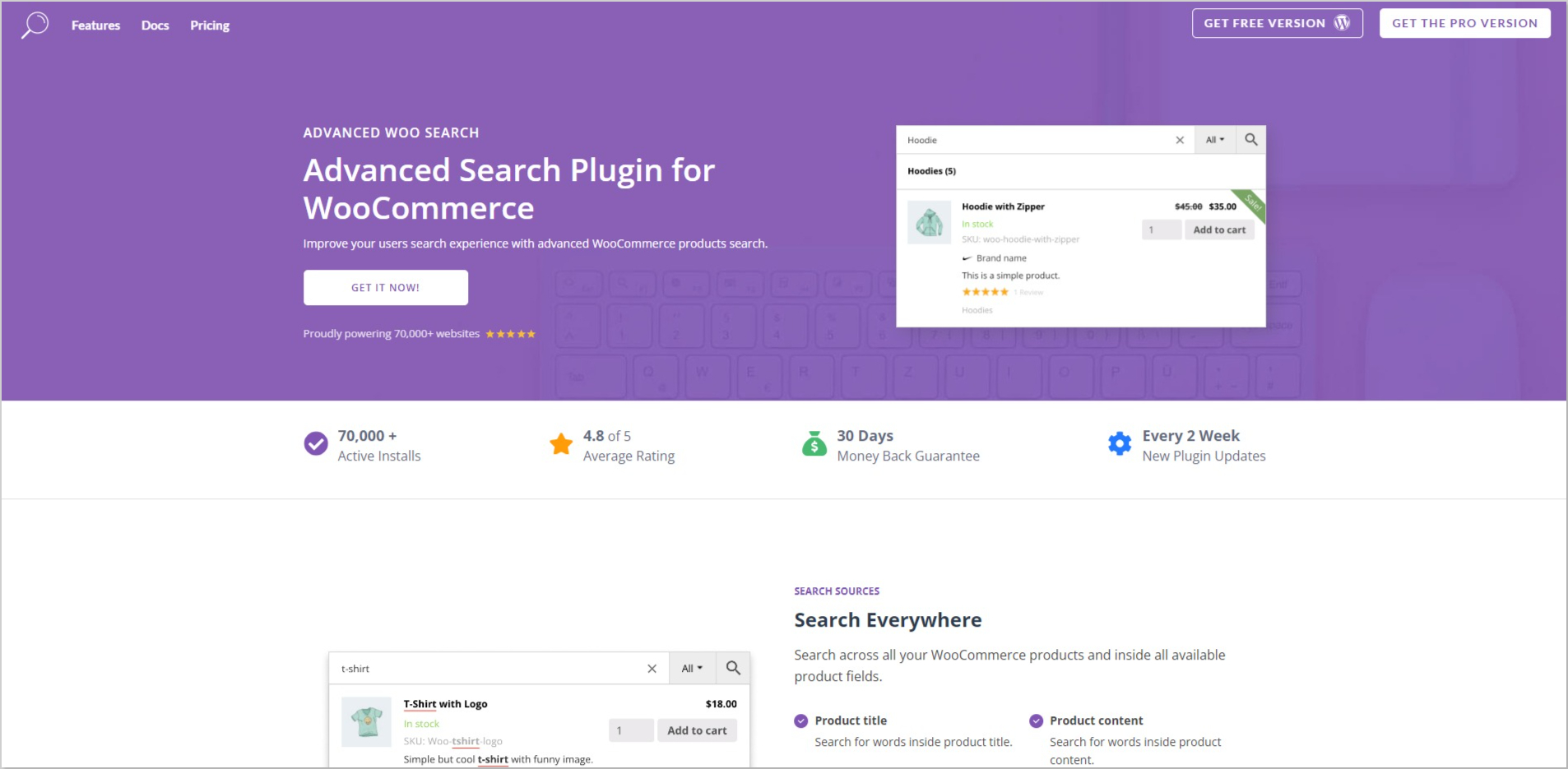Click the search magnifier in Hoodie demo
The height and width of the screenshot is (769, 1568).
tap(1250, 140)
